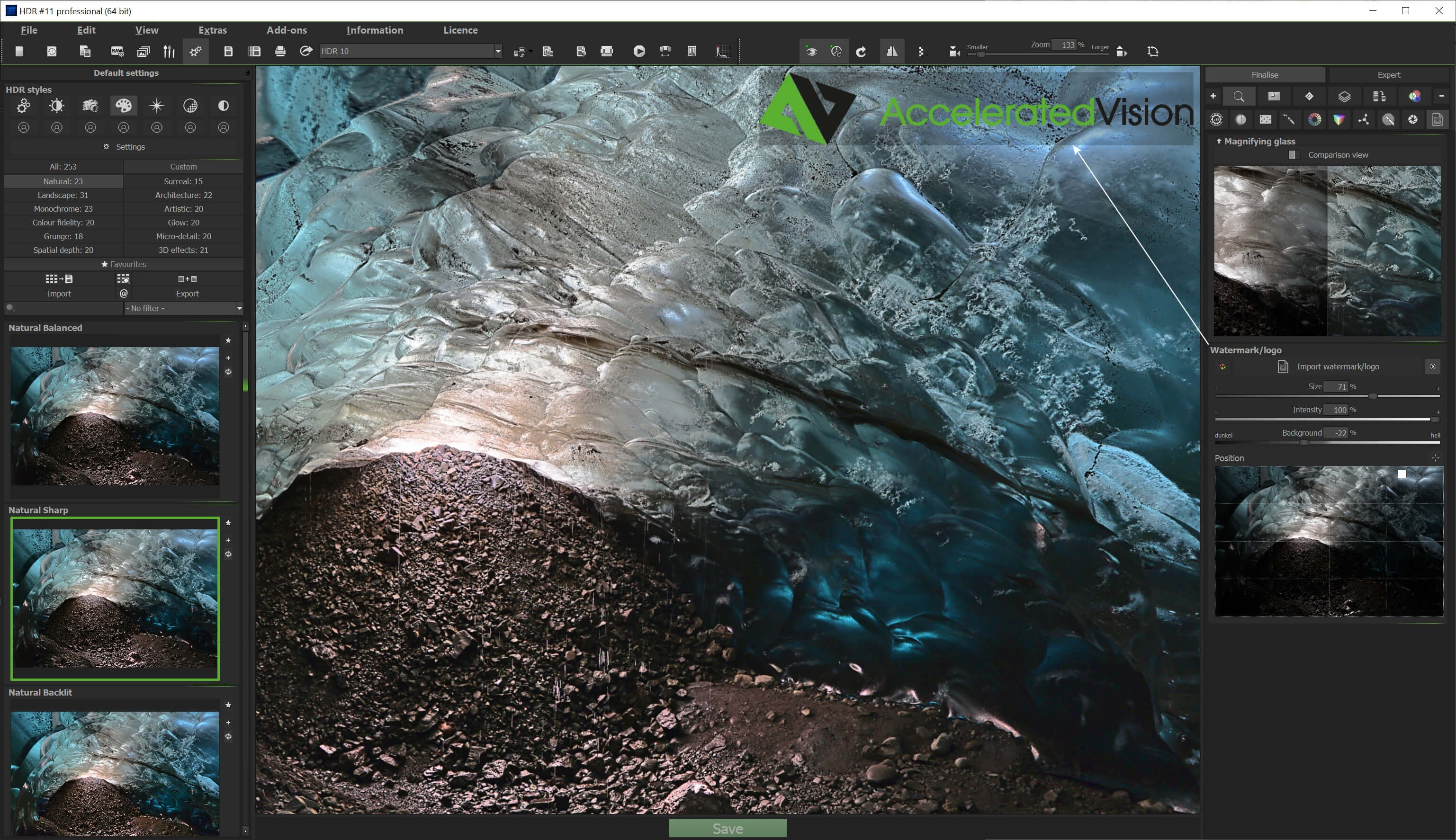The width and height of the screenshot is (1456, 840).
Task: Collapse the Magnifying glass section arrow
Action: pos(1219,141)
